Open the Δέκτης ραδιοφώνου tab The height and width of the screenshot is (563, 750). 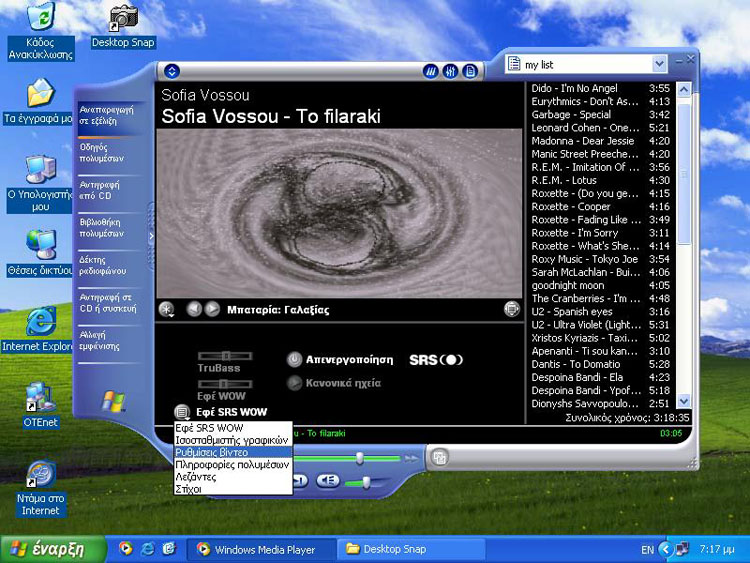click(x=109, y=265)
